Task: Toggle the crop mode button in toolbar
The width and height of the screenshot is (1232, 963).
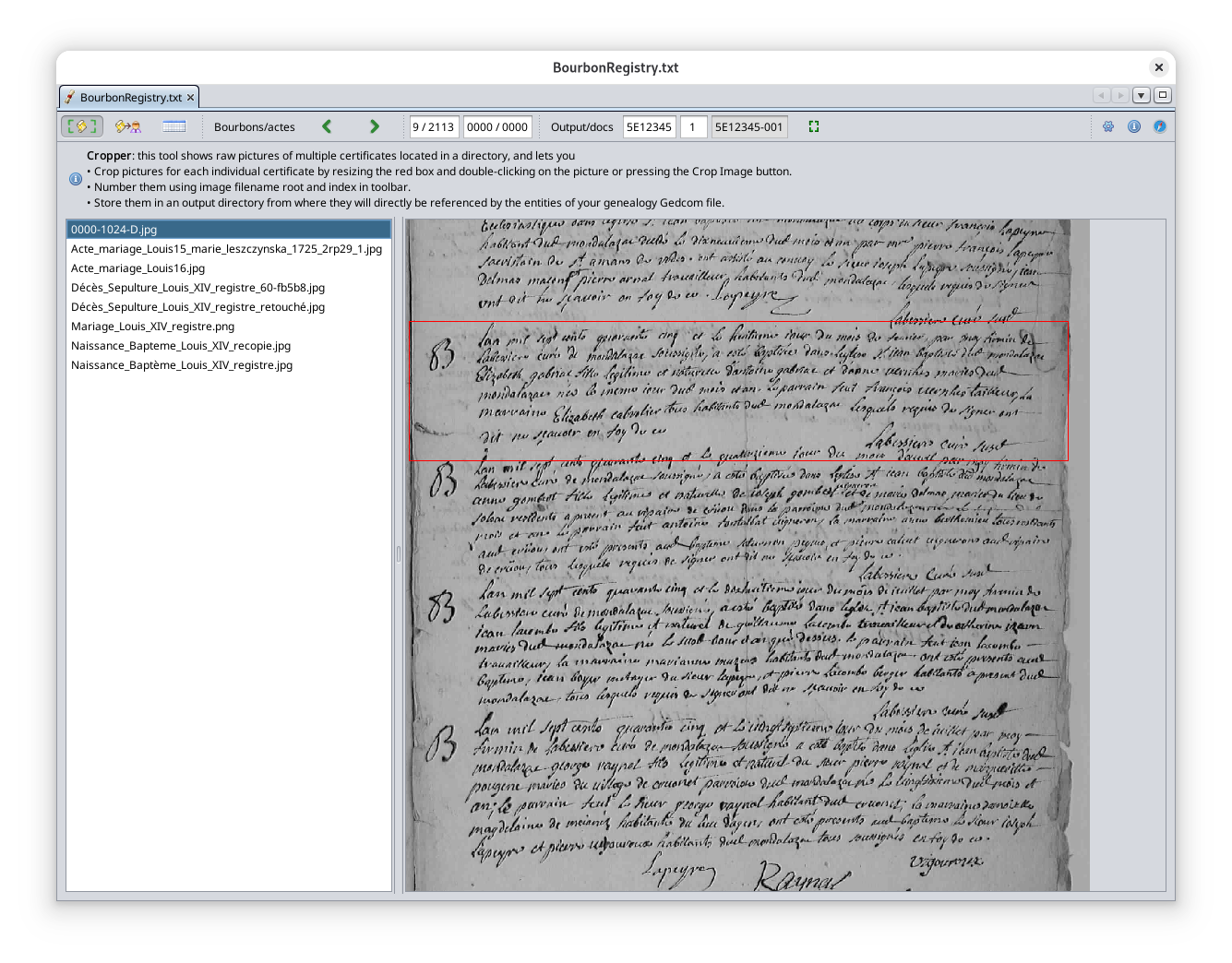Action: (x=82, y=126)
